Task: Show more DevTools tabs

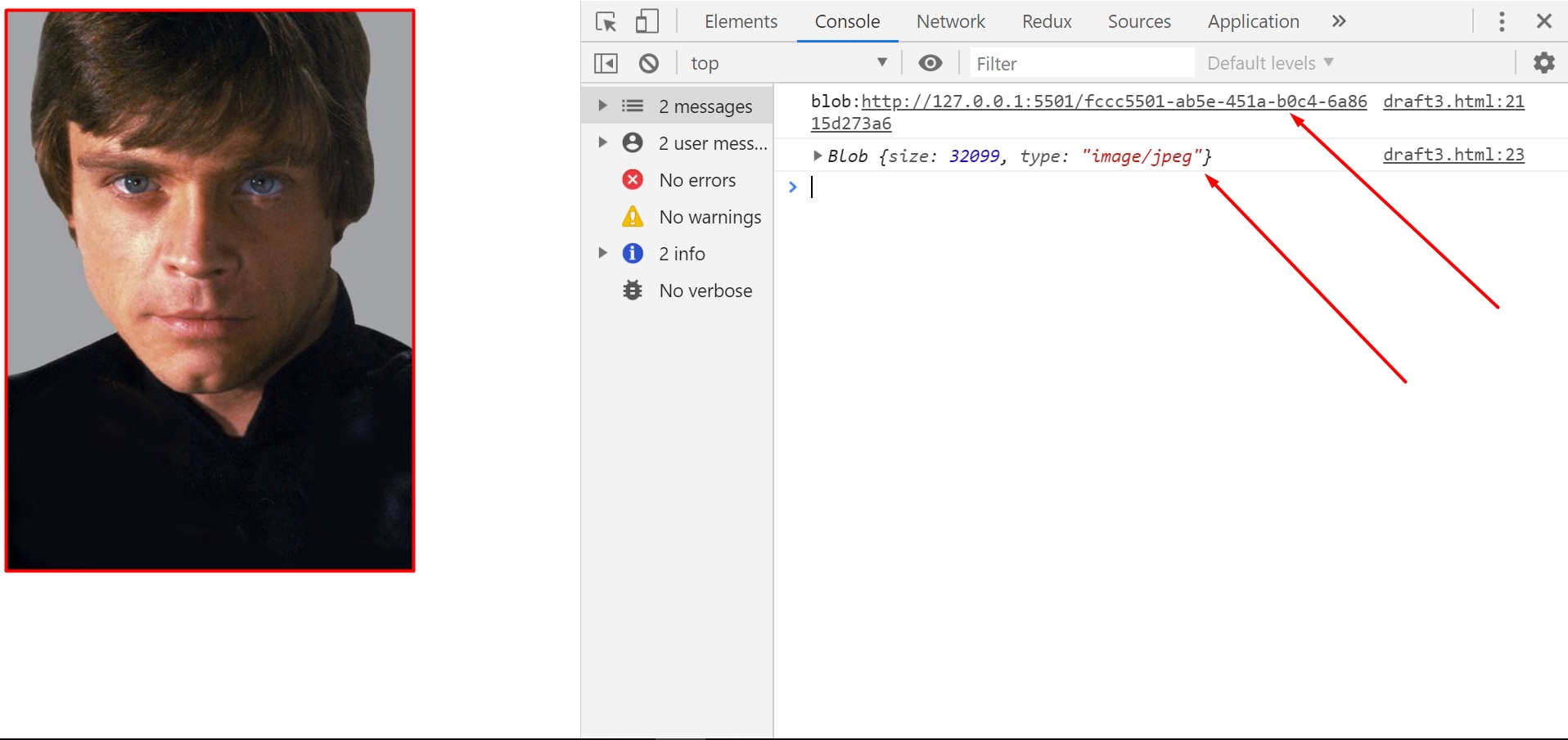Action: [x=1339, y=21]
